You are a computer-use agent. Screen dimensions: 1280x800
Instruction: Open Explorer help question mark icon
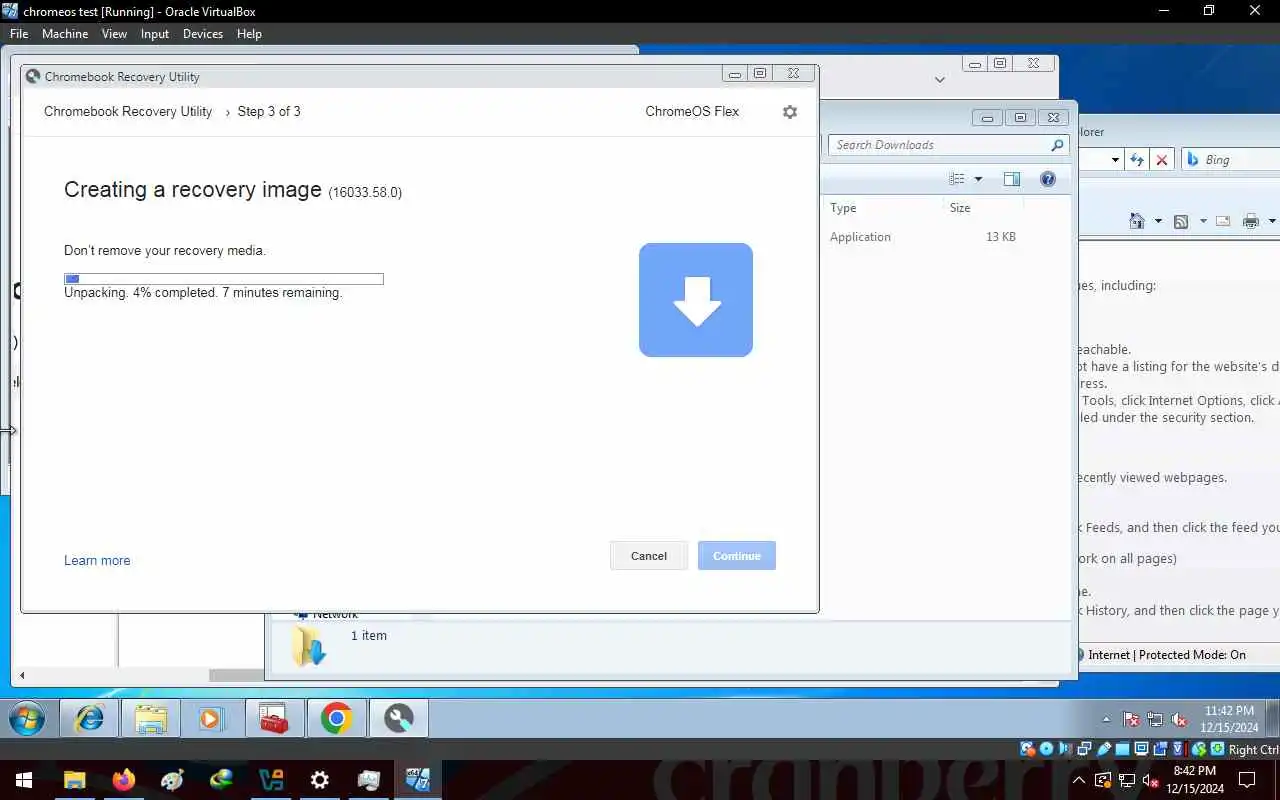point(1048,179)
